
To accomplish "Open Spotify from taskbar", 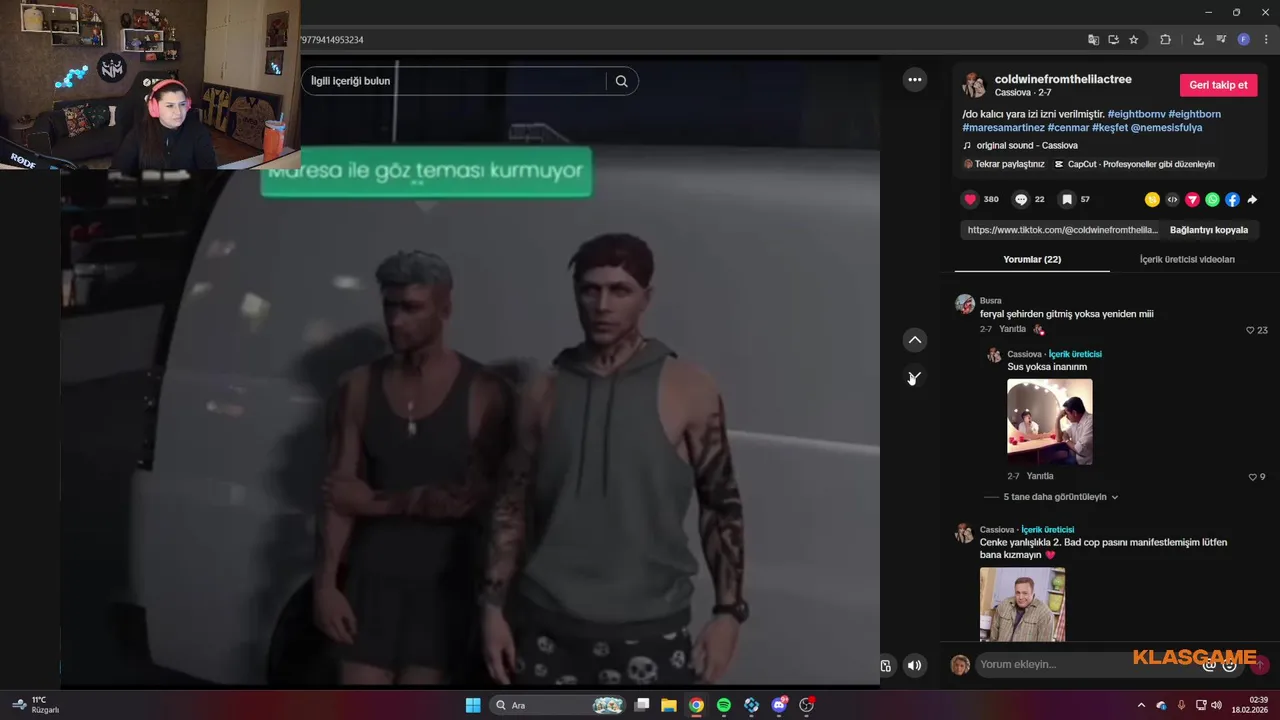I will pos(724,705).
